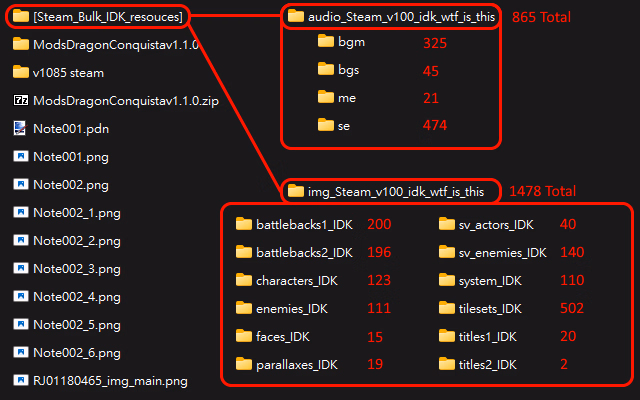Click the folder name characters_IDK
The height and width of the screenshot is (400, 640).
pos(297,280)
